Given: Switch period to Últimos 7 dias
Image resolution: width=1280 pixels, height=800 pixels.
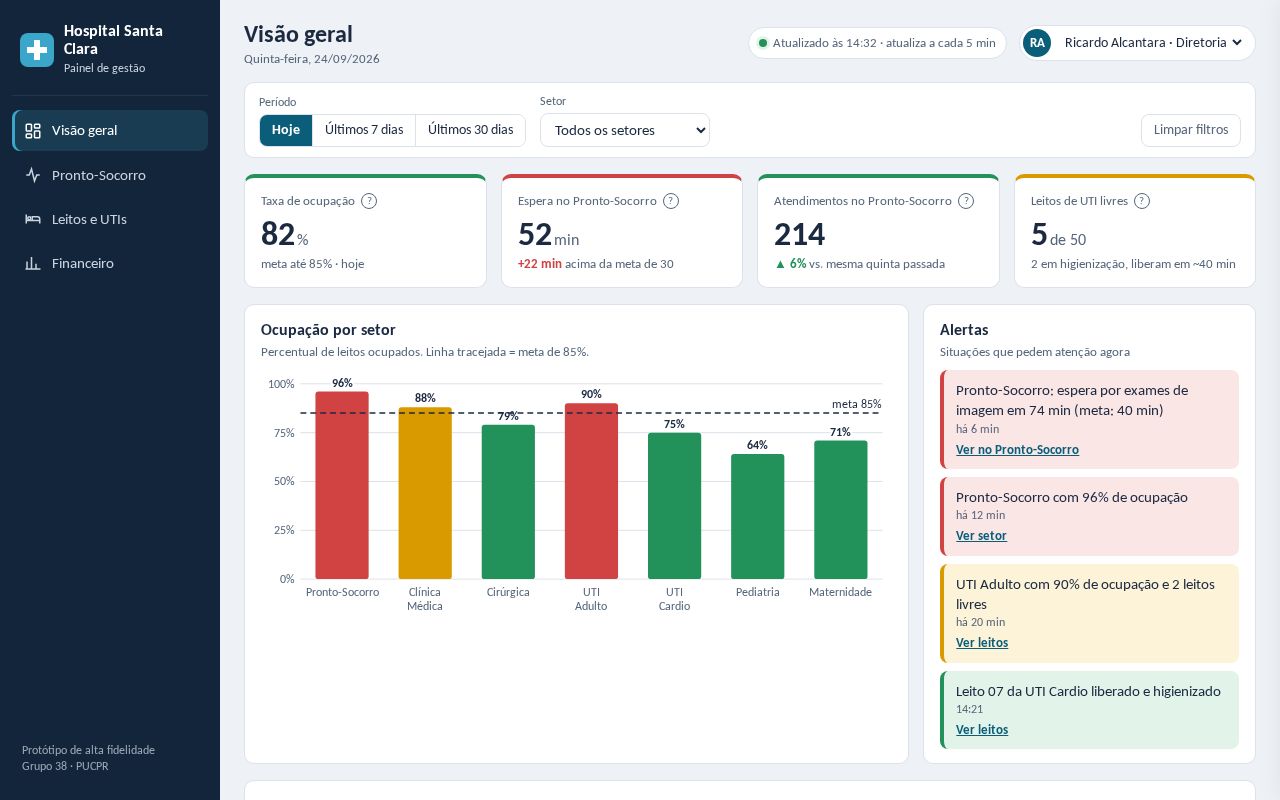Looking at the screenshot, I should point(364,130).
